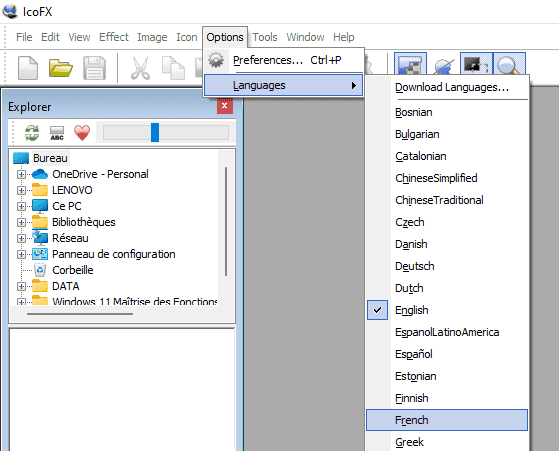The image size is (559, 451).
Task: Expand the Bibliothèques tree node
Action: 21,222
